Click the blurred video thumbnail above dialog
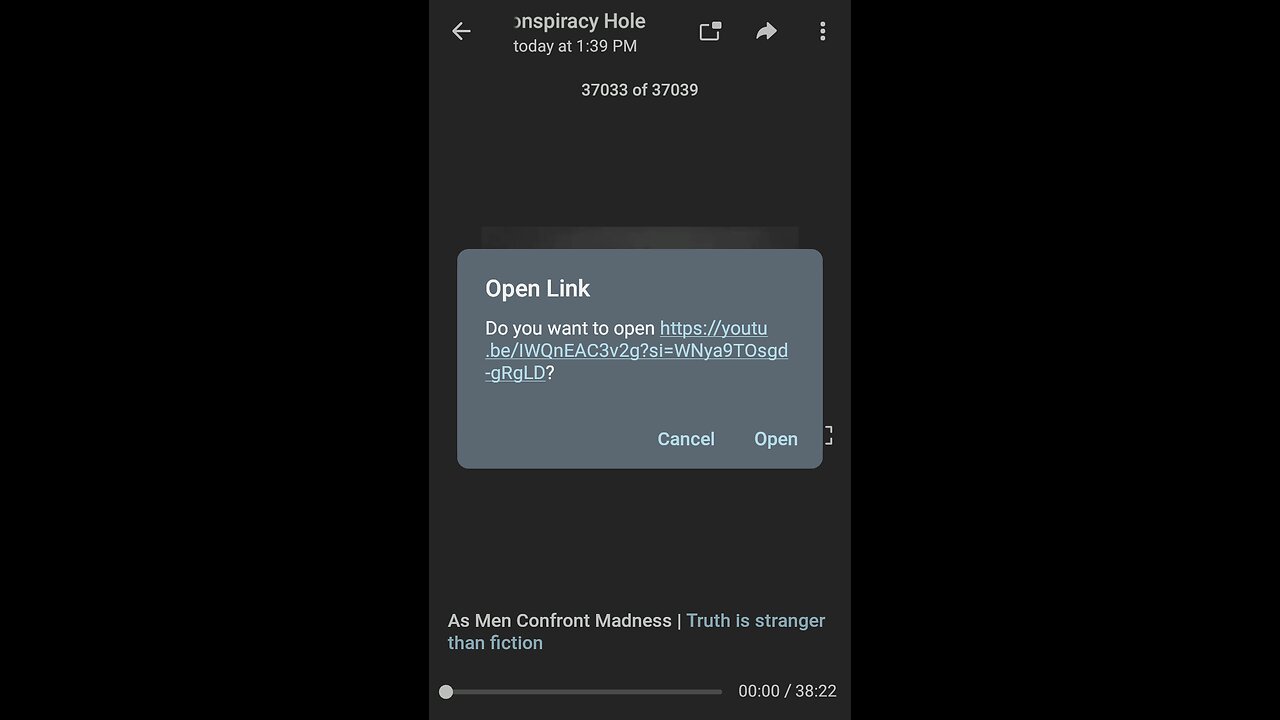1280x720 pixels. pos(640,238)
